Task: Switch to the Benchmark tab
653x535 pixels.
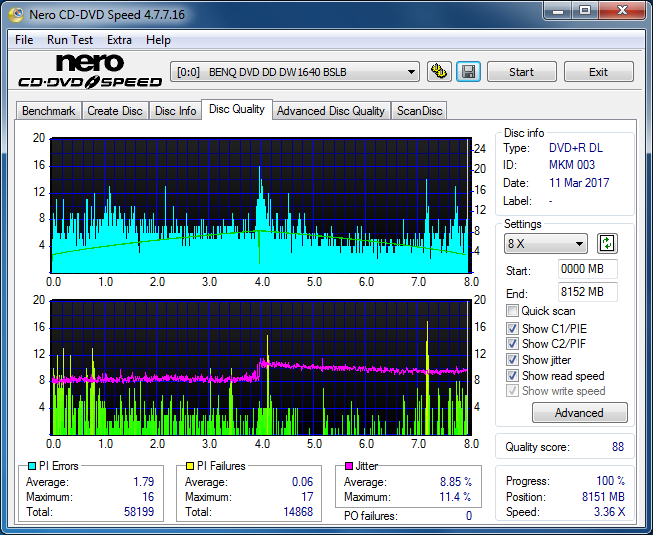Action: click(49, 111)
